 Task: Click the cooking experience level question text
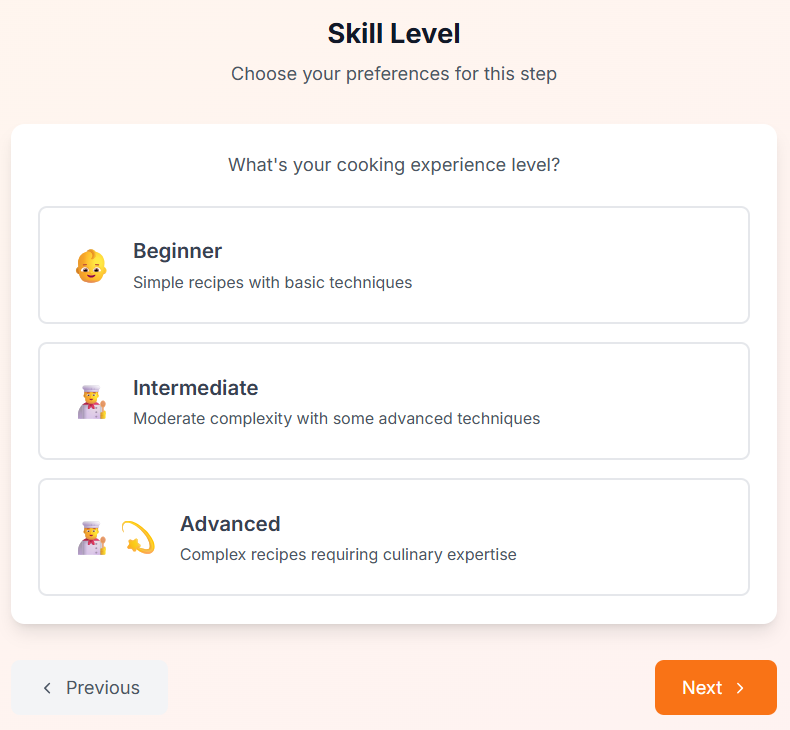(394, 165)
